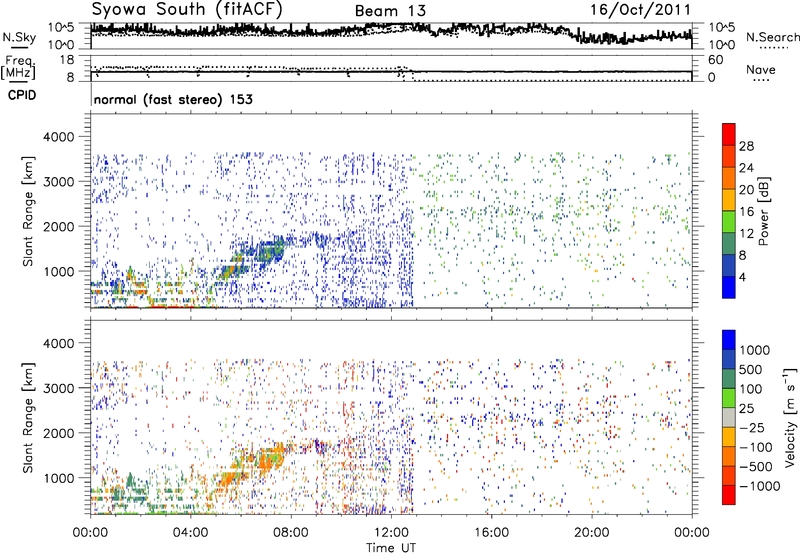Click 'Velocity [m s-1]' colorbar title

[790, 417]
